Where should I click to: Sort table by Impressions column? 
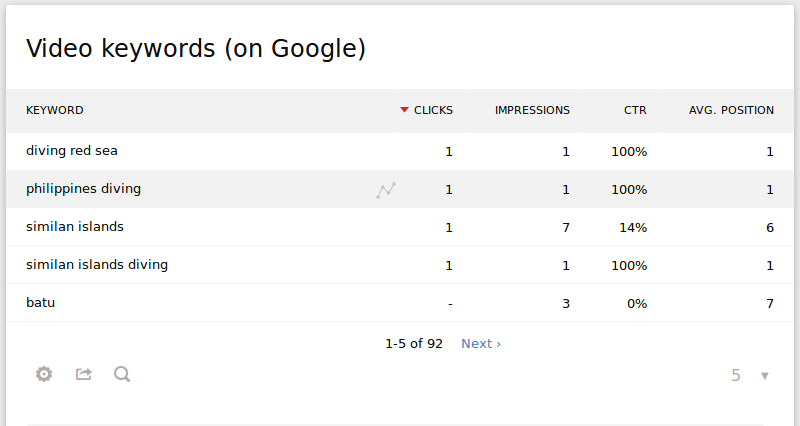tap(532, 110)
